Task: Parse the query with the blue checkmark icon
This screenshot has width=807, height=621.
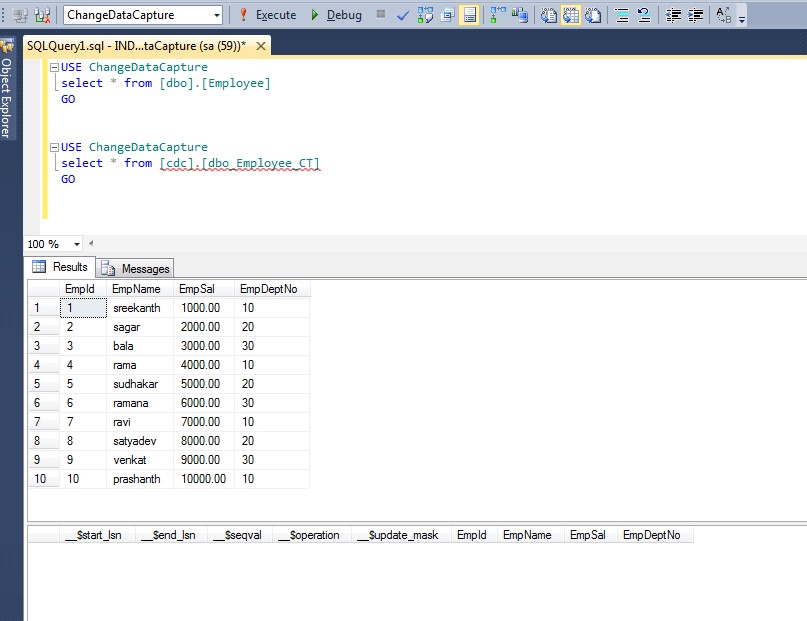Action: [402, 15]
